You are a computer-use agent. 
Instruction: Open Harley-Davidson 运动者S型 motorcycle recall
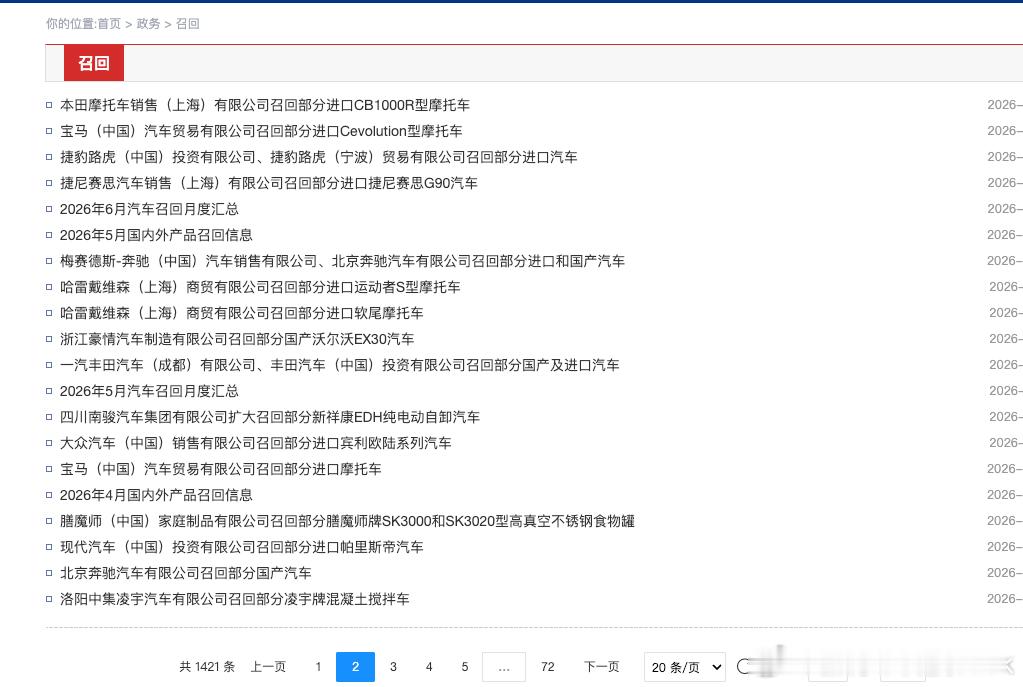coord(260,287)
